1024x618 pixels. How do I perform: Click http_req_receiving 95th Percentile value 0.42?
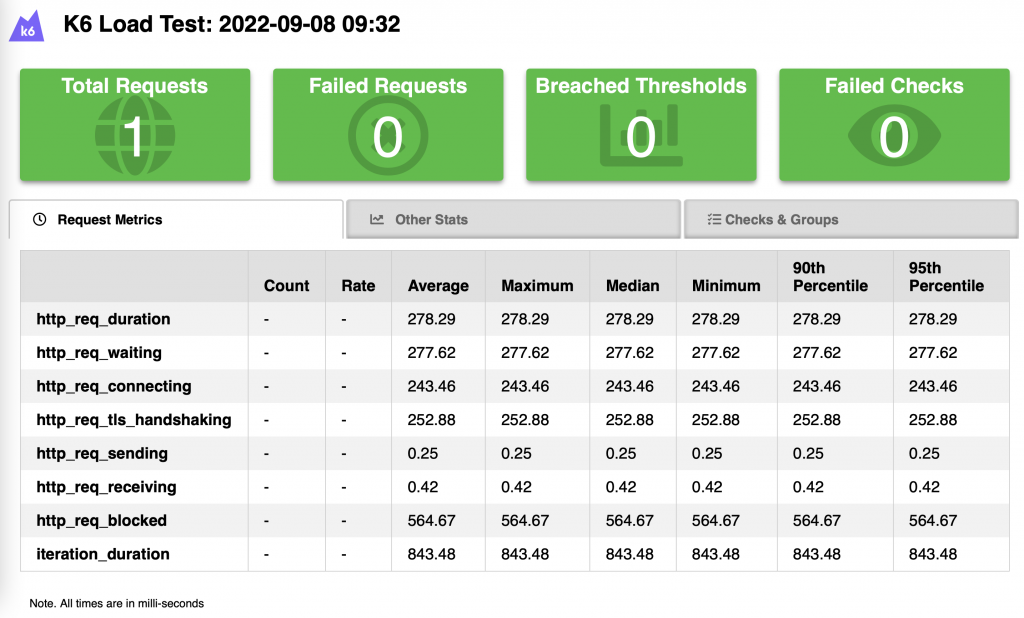pyautogui.click(x=925, y=487)
